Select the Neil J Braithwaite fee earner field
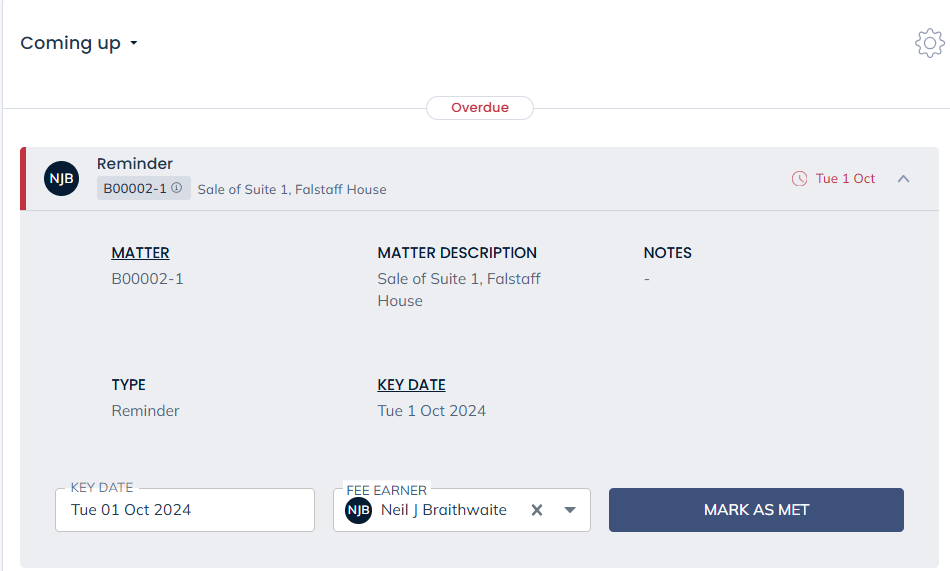The width and height of the screenshot is (950, 571). point(462,510)
